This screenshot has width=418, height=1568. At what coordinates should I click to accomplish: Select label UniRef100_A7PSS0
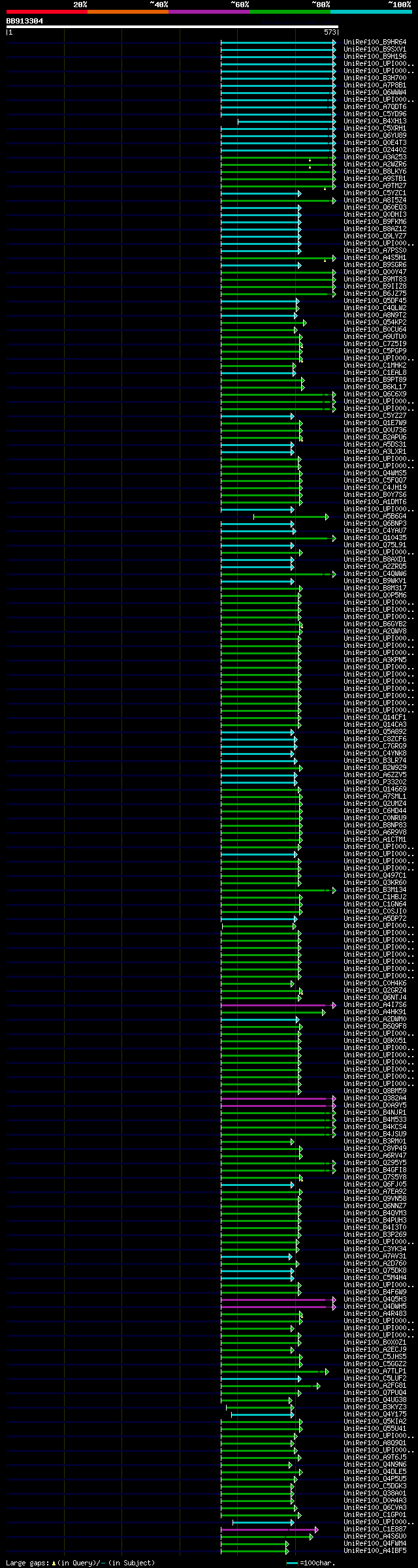click(x=375, y=251)
